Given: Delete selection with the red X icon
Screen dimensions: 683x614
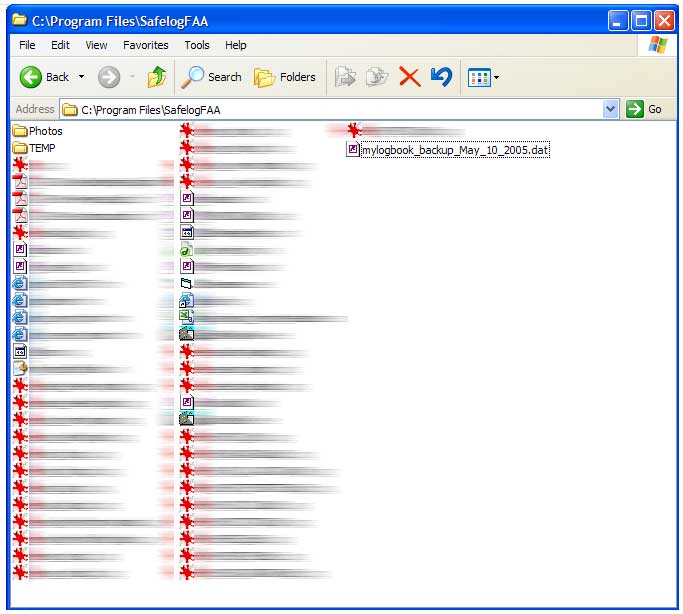Looking at the screenshot, I should 409,77.
